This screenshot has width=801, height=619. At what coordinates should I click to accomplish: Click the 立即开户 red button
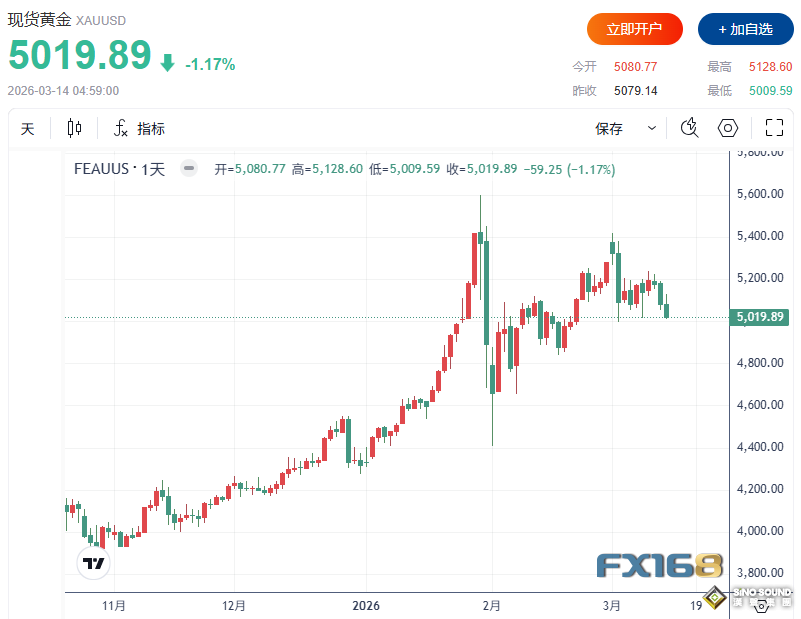pyautogui.click(x=634, y=29)
